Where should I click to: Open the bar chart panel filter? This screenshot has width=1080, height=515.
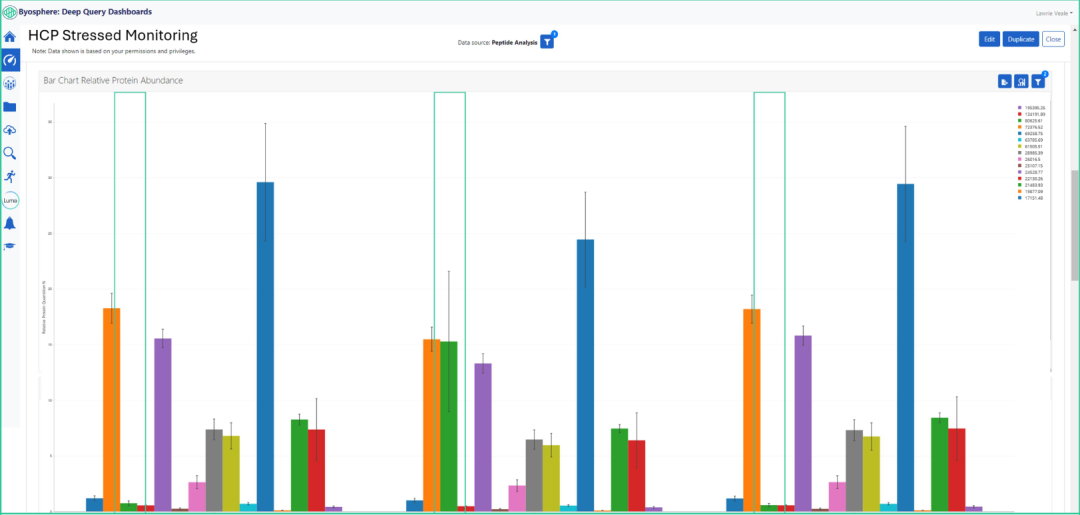click(x=1038, y=81)
